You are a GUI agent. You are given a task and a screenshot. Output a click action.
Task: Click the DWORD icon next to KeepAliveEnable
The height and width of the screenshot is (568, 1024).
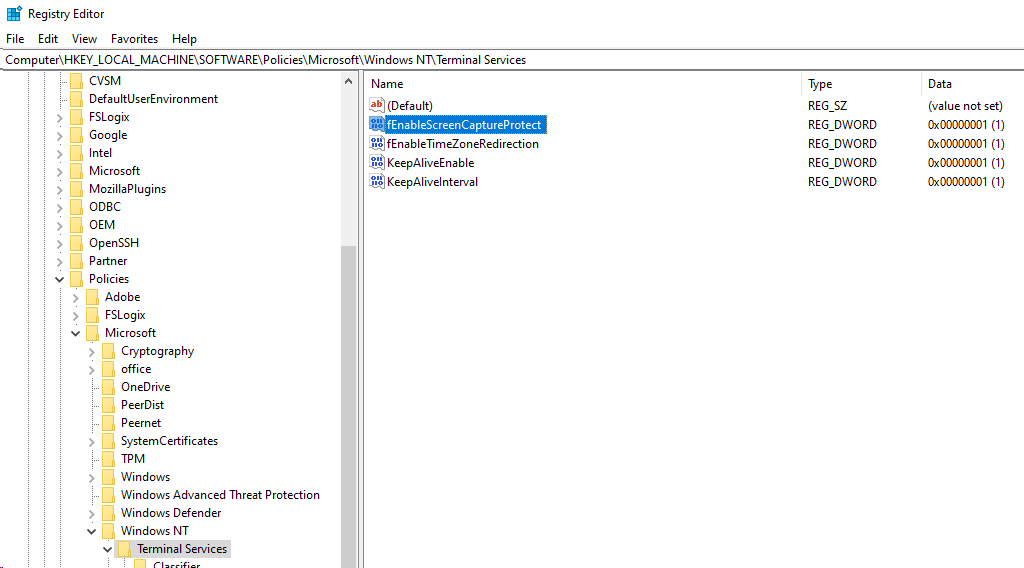pyautogui.click(x=377, y=163)
